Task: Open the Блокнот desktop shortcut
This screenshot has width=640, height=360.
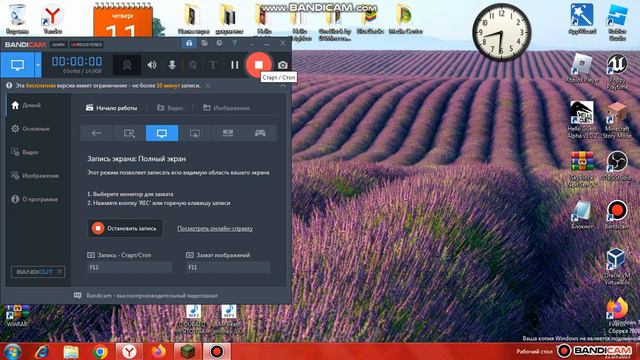Action: click(582, 215)
